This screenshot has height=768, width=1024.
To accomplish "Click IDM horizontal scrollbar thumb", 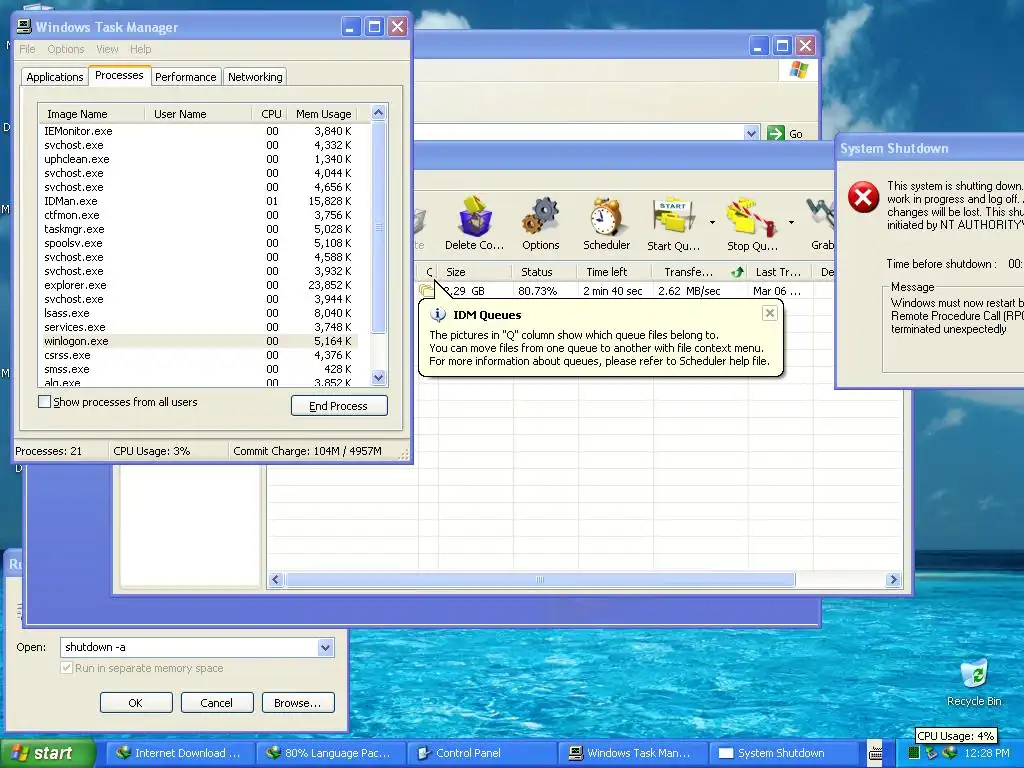I will [539, 579].
